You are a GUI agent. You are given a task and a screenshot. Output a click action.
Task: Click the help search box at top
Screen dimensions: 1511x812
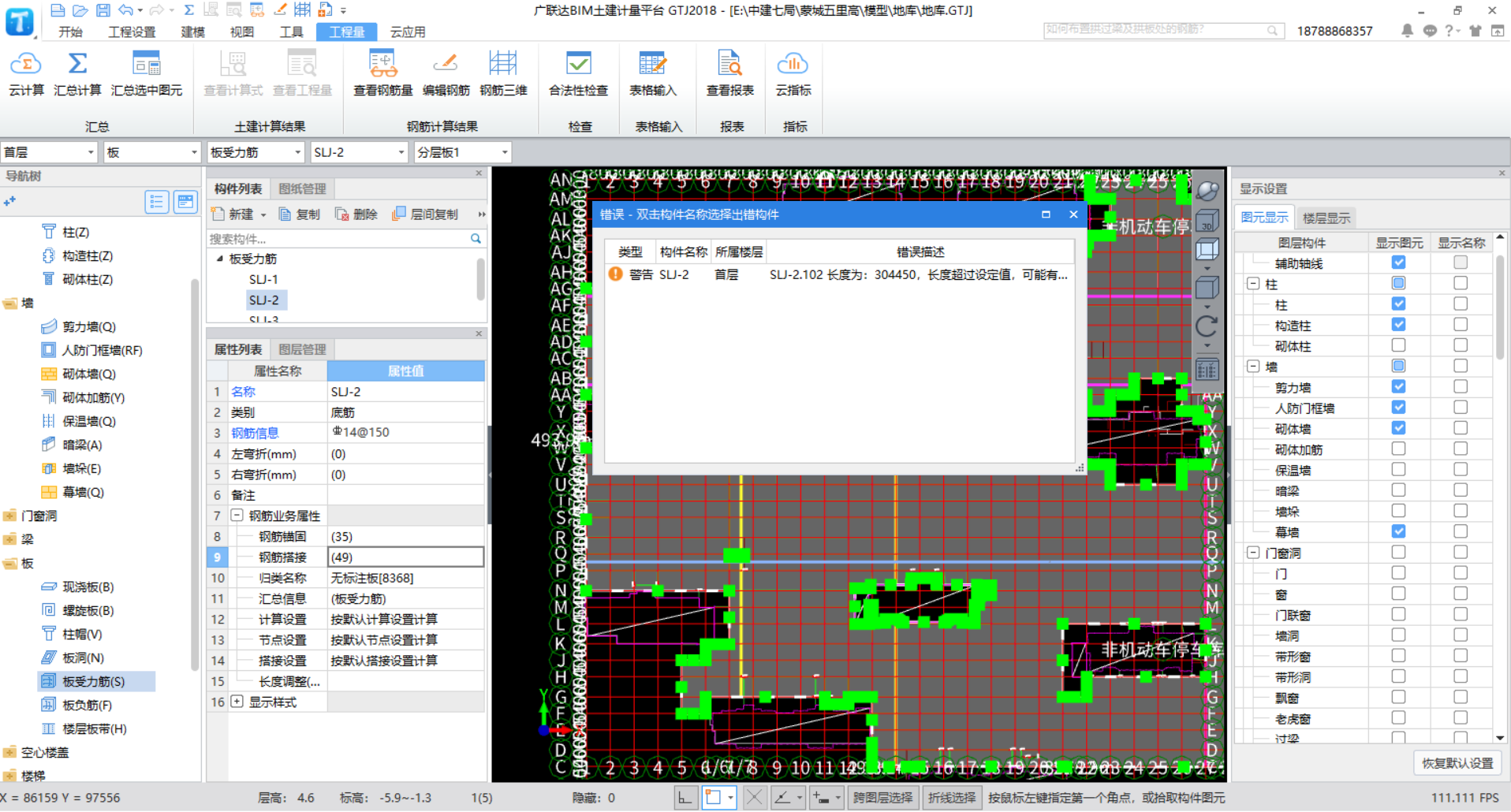pos(1155,30)
